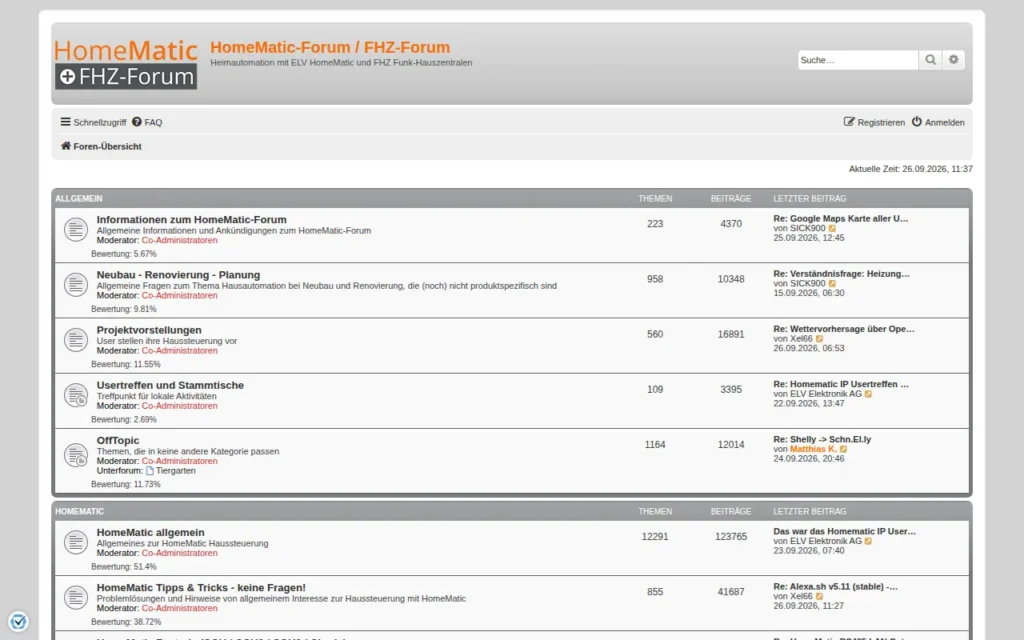View latest post icon next to Xel66 on 26.09.2026, 06:53

(x=820, y=339)
